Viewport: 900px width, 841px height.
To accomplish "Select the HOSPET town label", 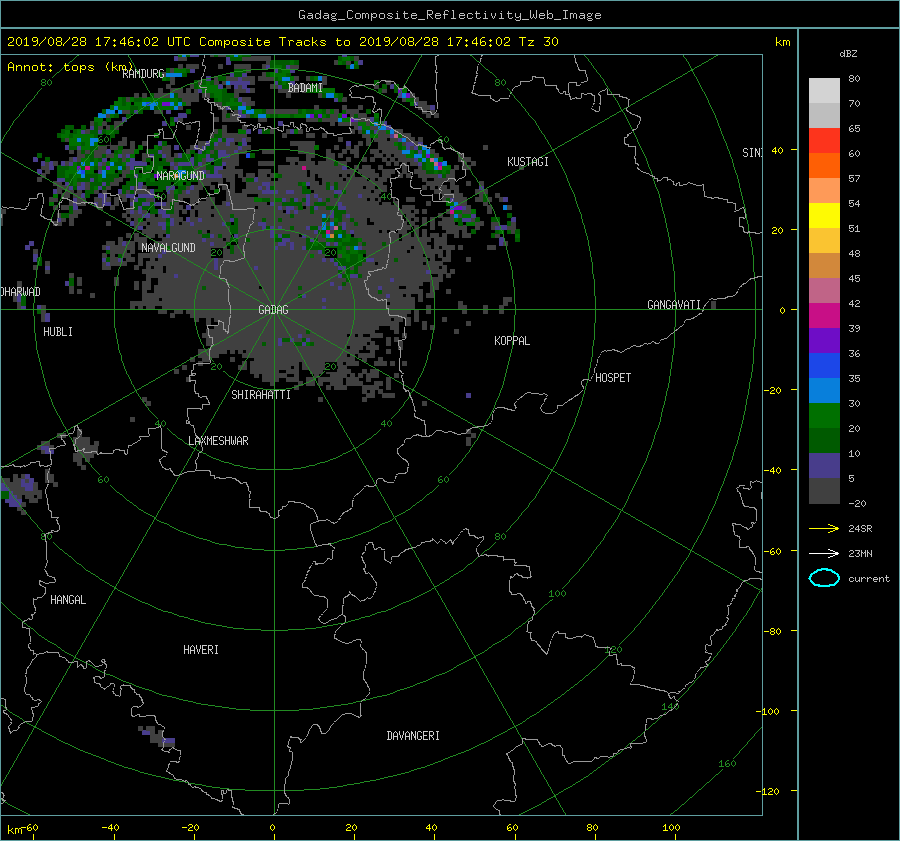I will click(613, 378).
